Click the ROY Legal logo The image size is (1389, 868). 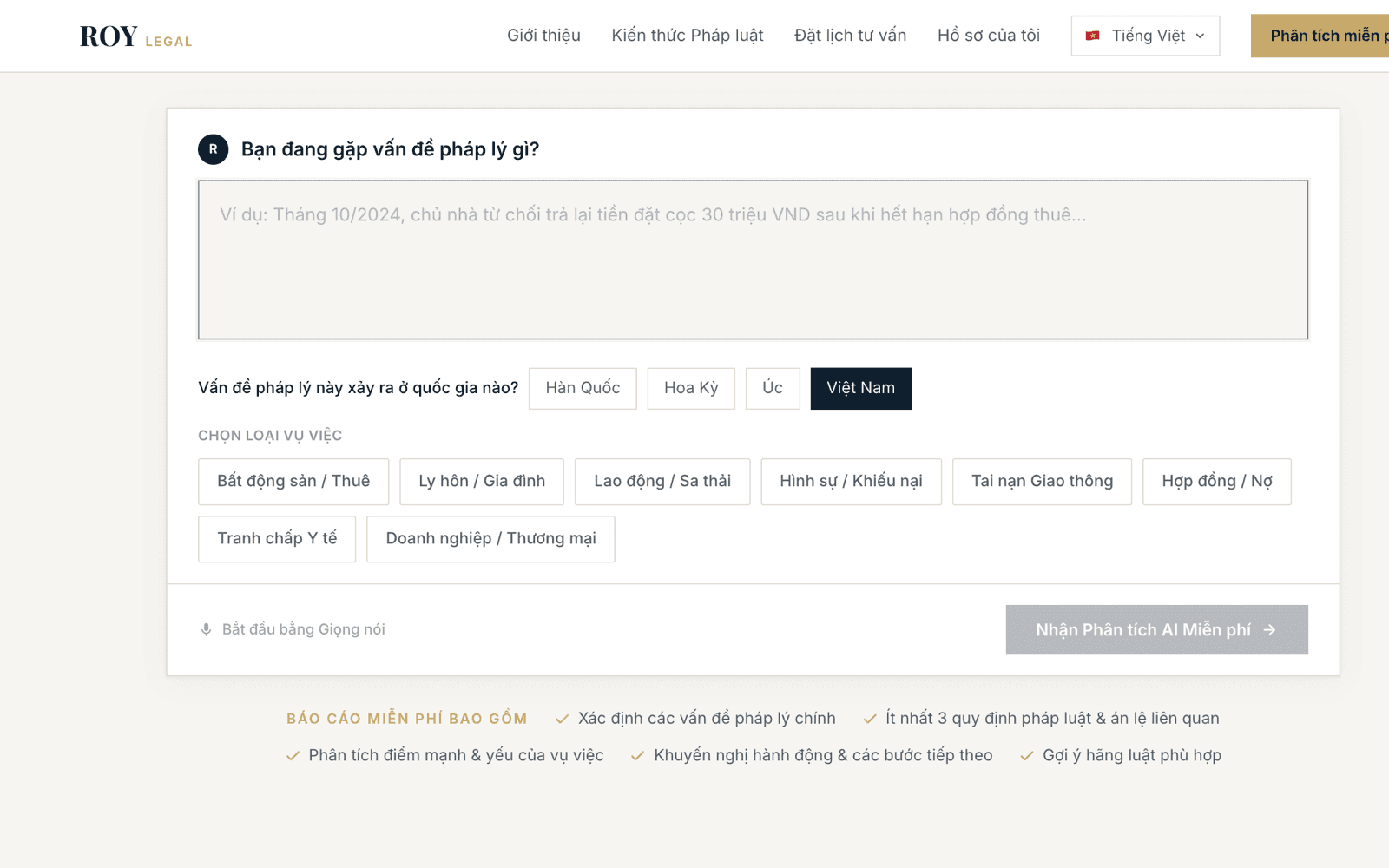pos(135,36)
